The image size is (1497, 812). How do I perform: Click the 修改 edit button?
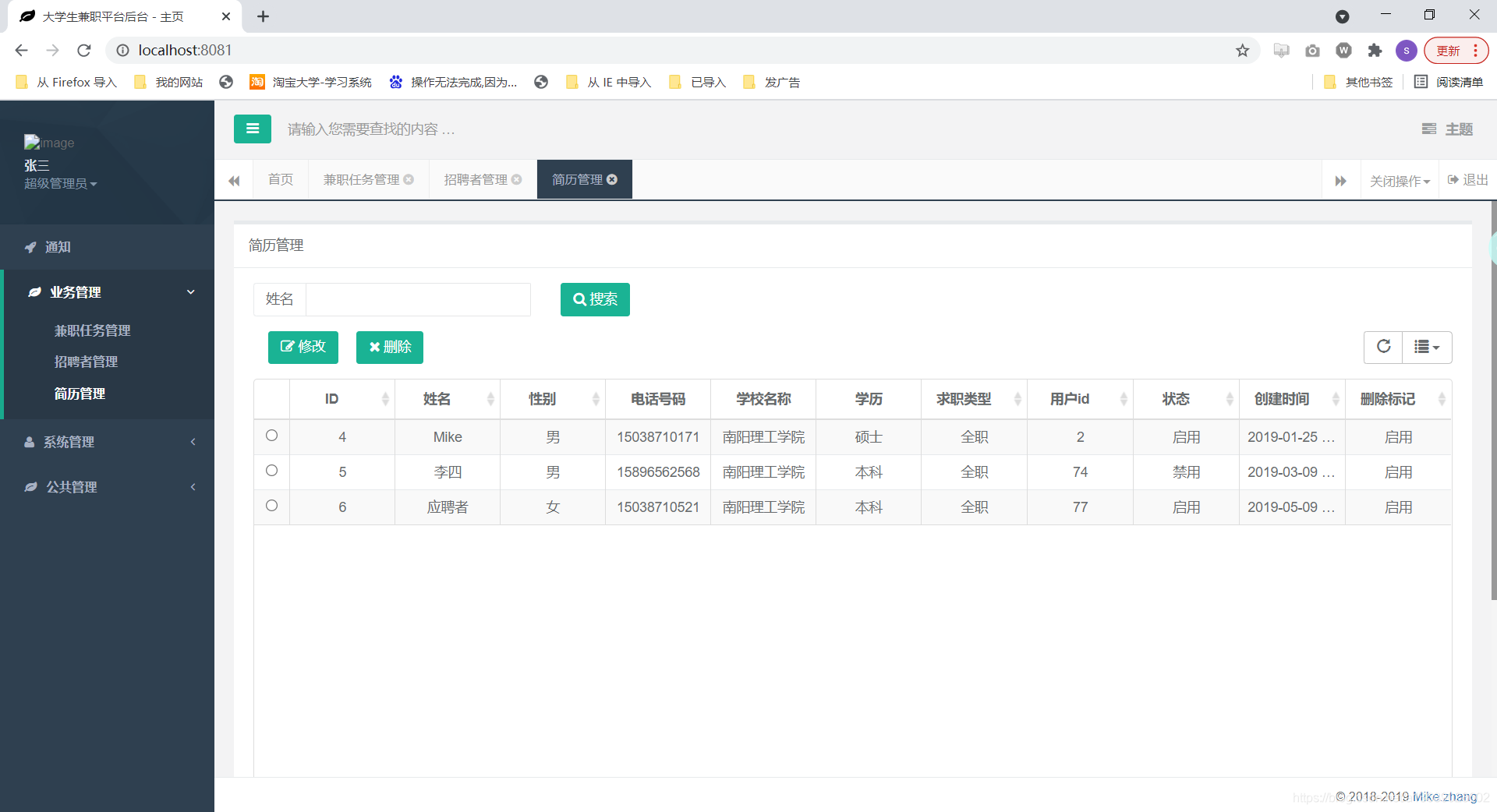pos(303,347)
